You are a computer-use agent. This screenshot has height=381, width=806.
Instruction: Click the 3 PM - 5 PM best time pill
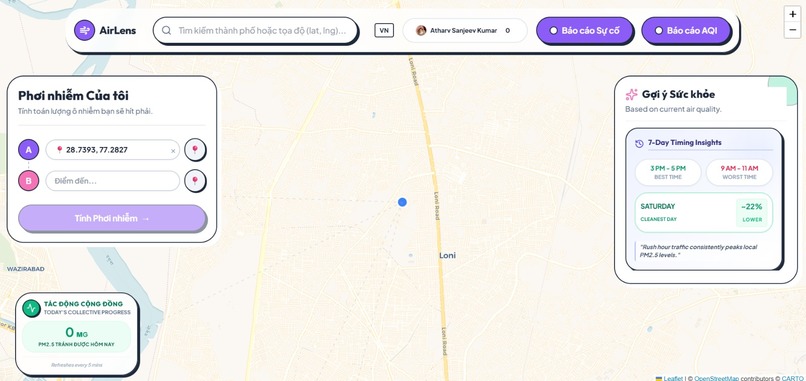(x=668, y=172)
